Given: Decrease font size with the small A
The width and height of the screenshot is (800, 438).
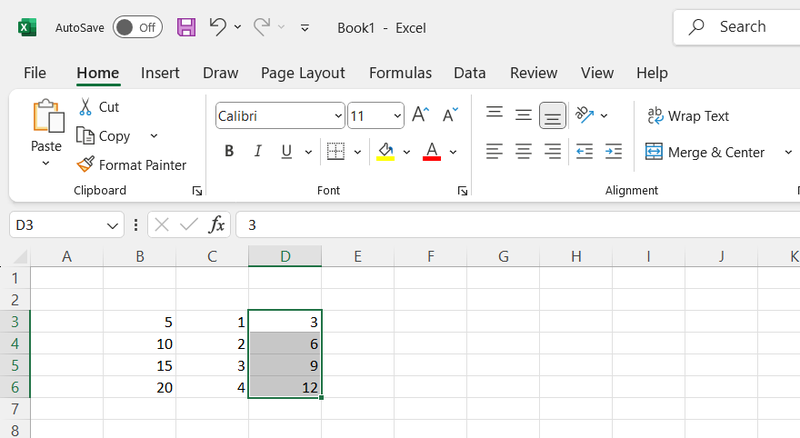Looking at the screenshot, I should point(450,115).
